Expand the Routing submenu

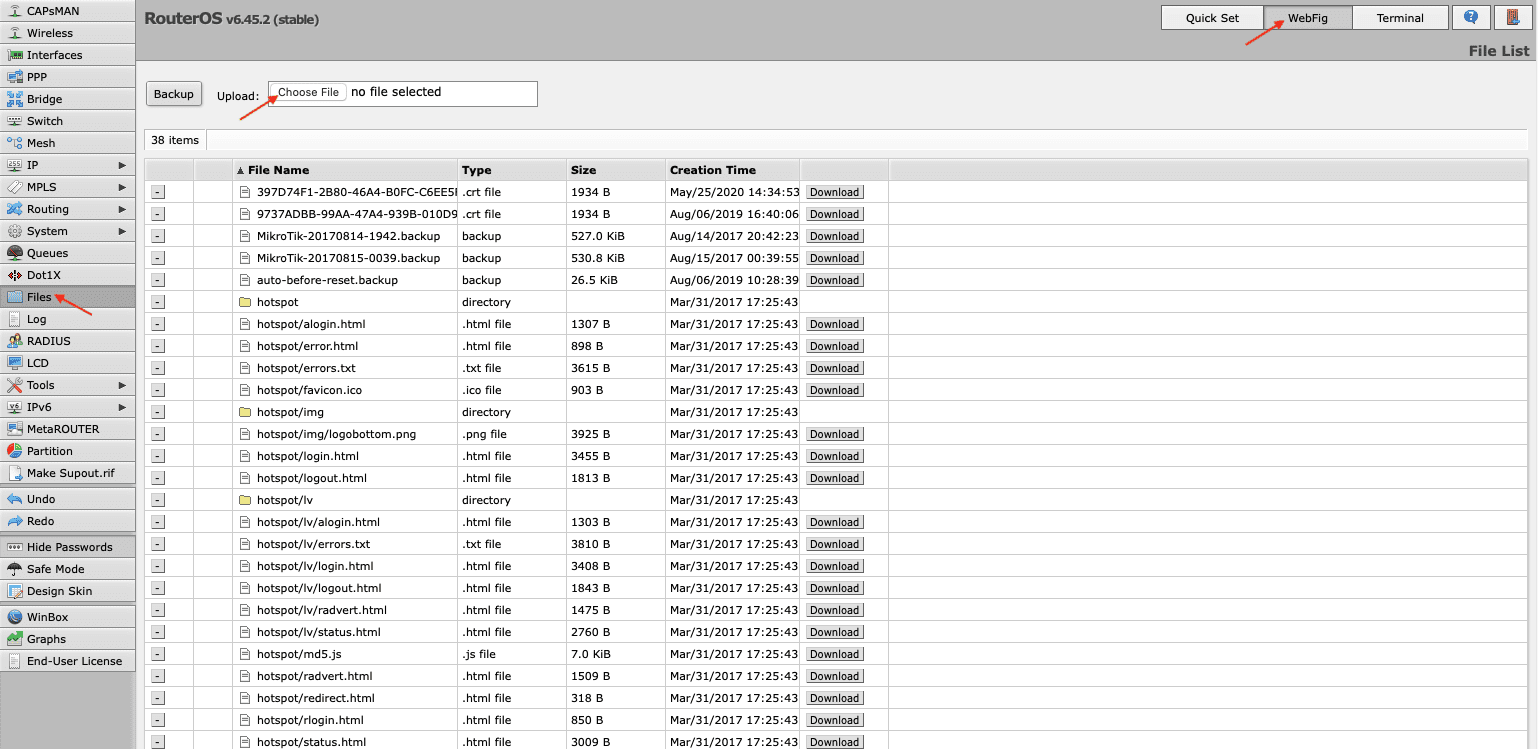122,209
